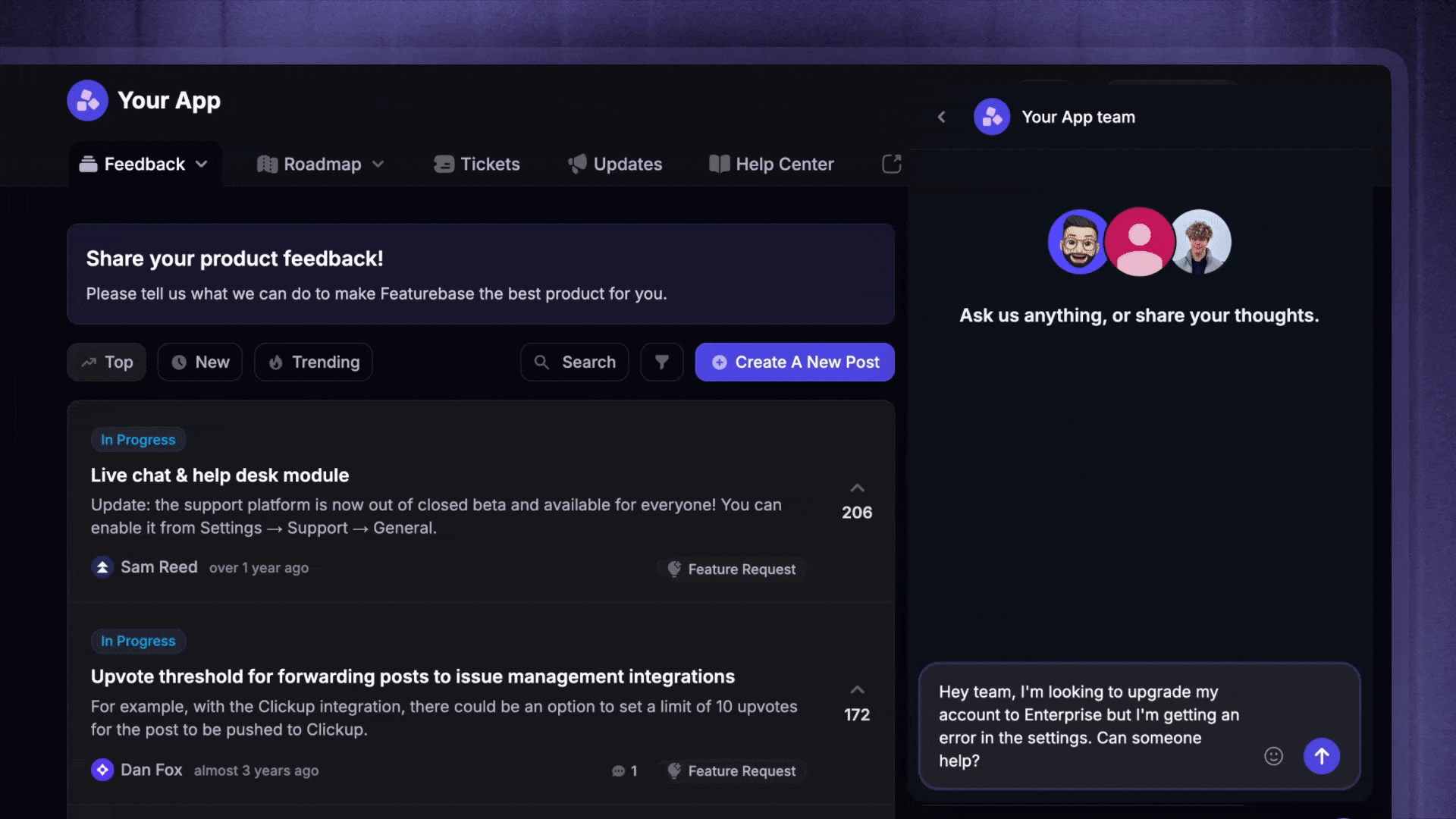The image size is (1456, 819).
Task: Toggle Top sorting of posts
Action: point(106,362)
